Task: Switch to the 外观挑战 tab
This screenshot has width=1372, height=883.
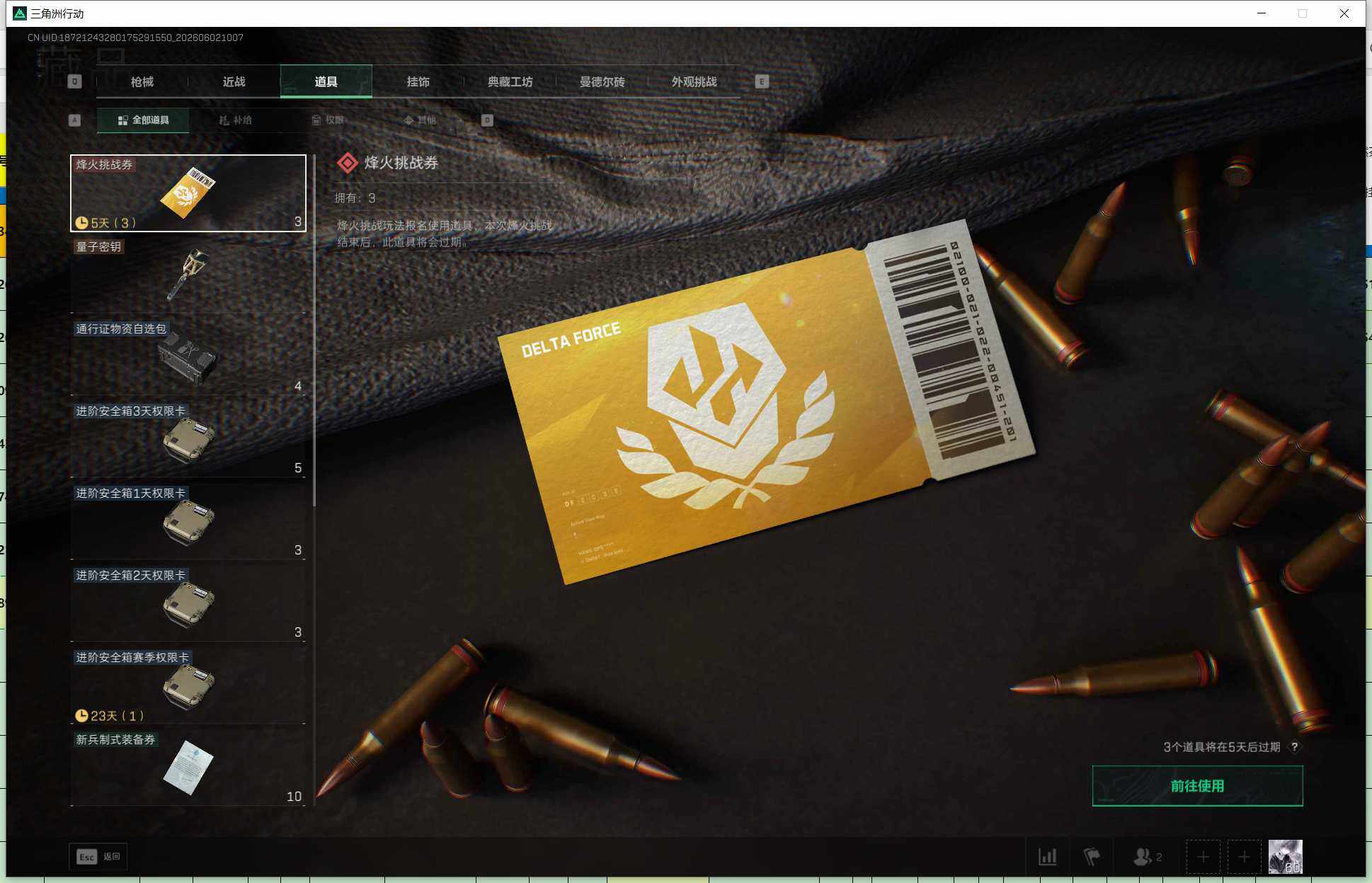Action: (694, 81)
